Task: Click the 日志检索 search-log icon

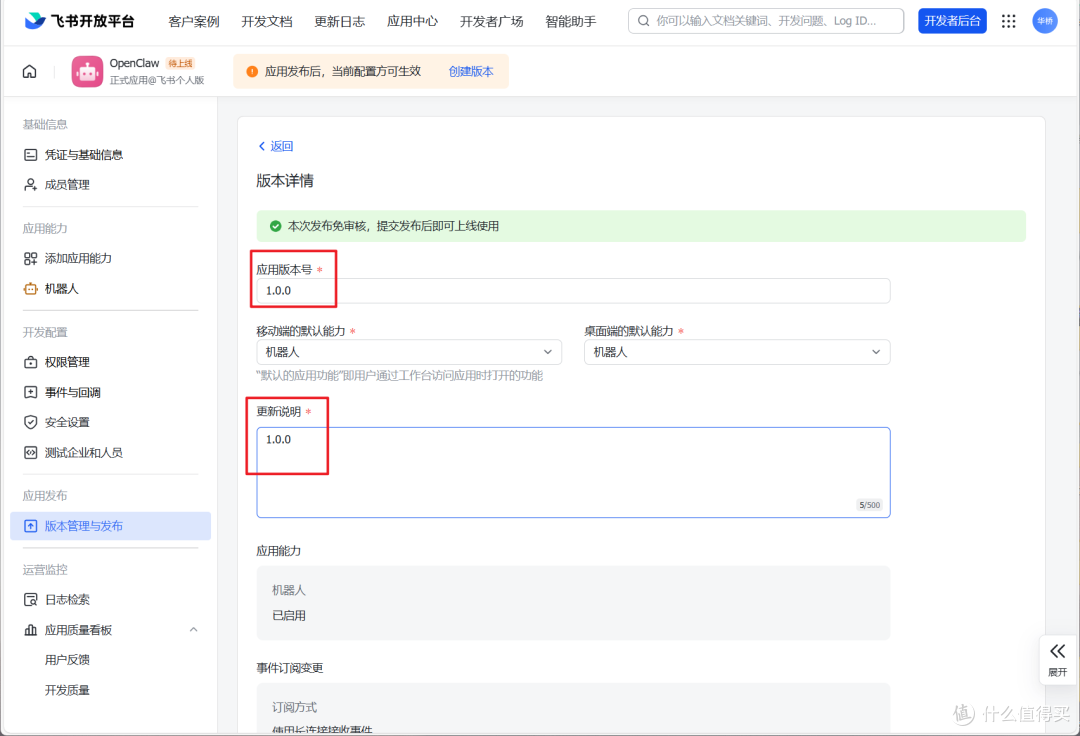Action: [x=30, y=600]
